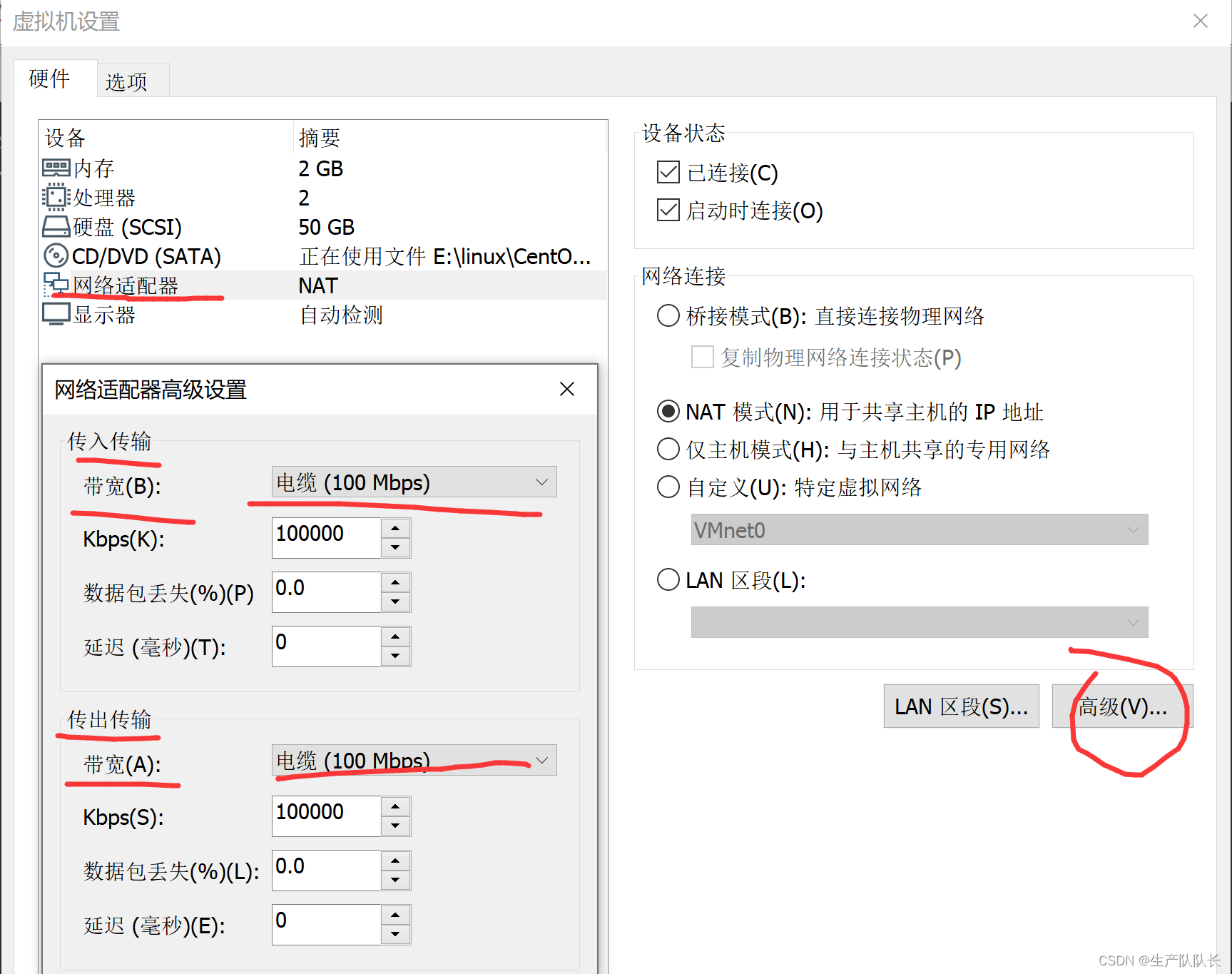Select the 硬盘 (SCSI) device row
1232x974 pixels.
(x=323, y=227)
